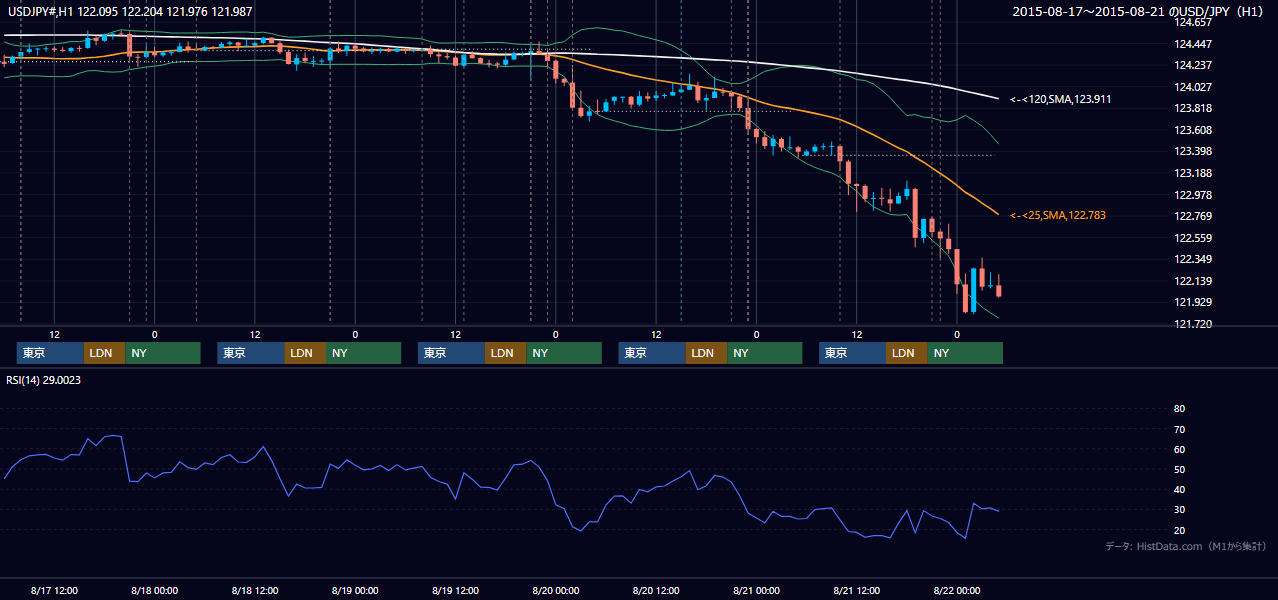The height and width of the screenshot is (600, 1278).
Task: Click RSI axis level 30
Action: 1179,510
